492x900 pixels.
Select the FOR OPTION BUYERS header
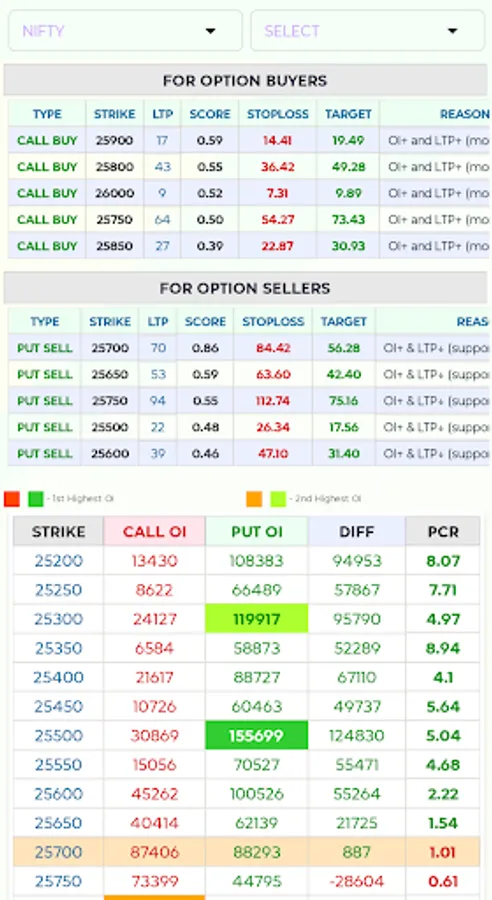[245, 80]
